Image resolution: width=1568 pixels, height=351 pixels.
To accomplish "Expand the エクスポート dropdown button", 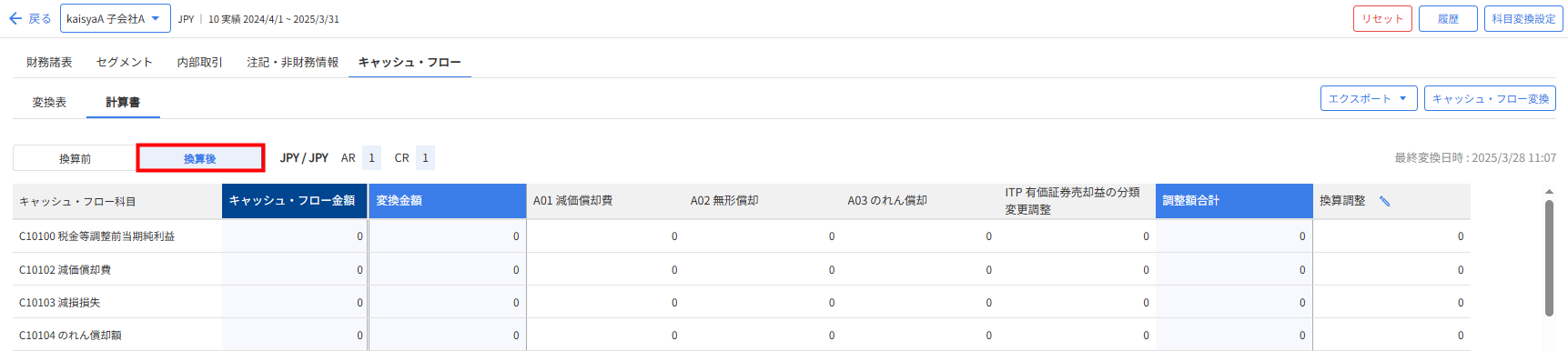I will pyautogui.click(x=1369, y=98).
